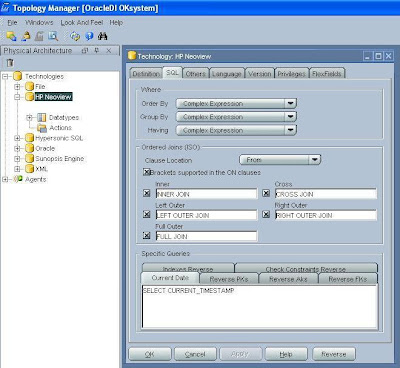Expand the Hypersonic SQL node
Image resolution: width=400 pixels, height=368 pixels.
point(17,138)
